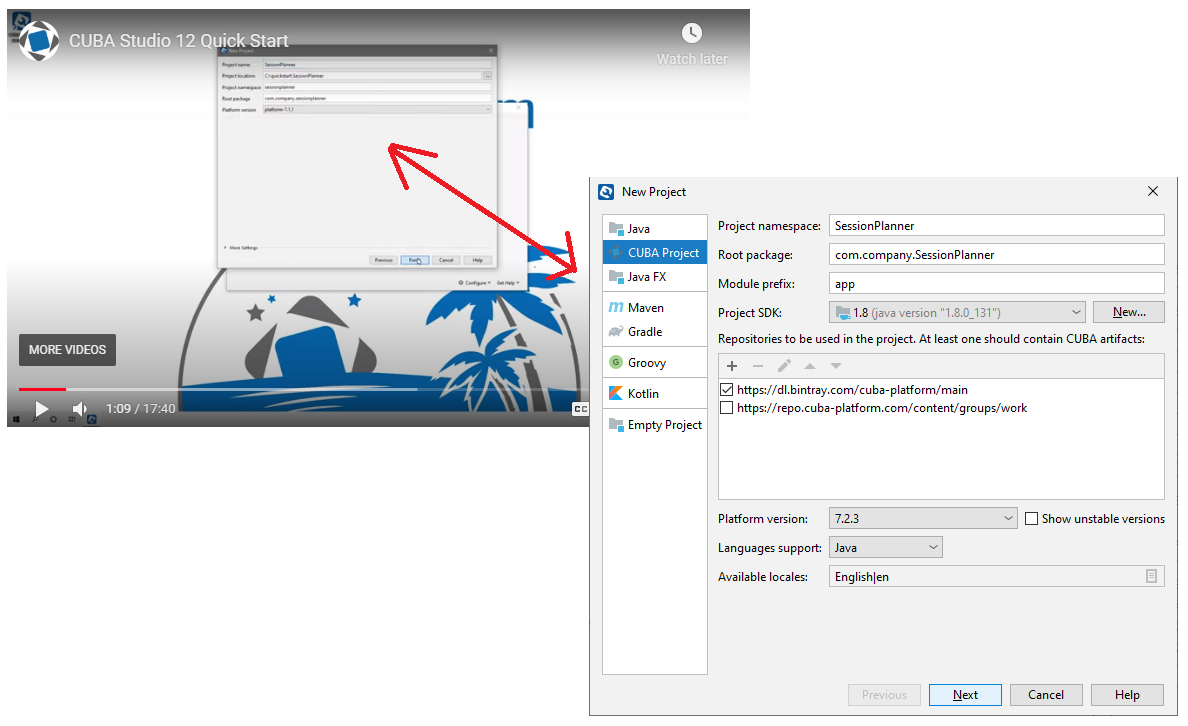The image size is (1188, 726).
Task: Select the https://repo.cuba-platform.com/content/groups/work repository row
Action: click(x=941, y=408)
